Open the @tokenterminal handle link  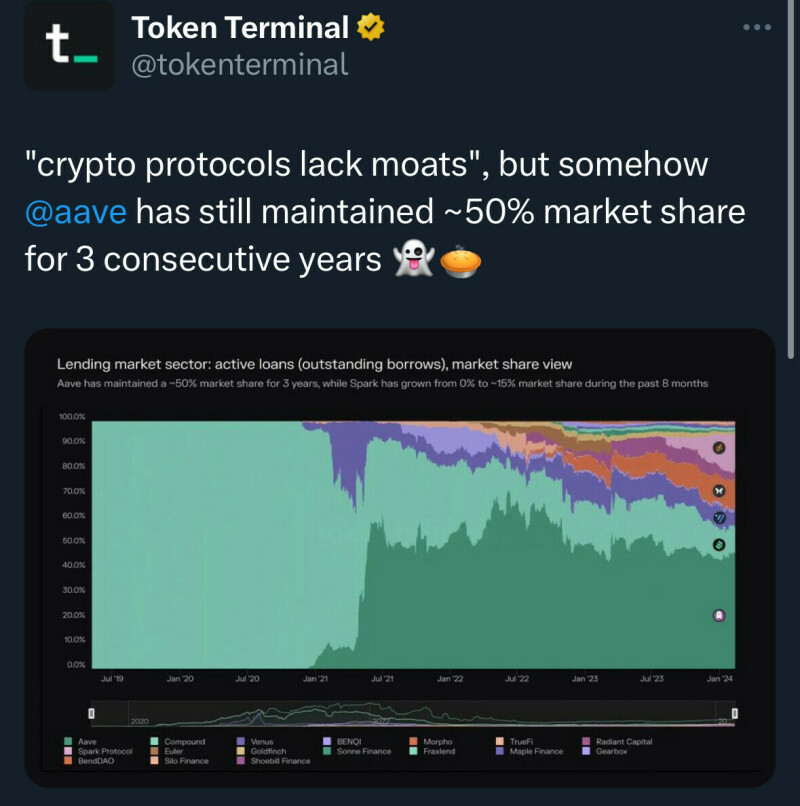[x=239, y=65]
